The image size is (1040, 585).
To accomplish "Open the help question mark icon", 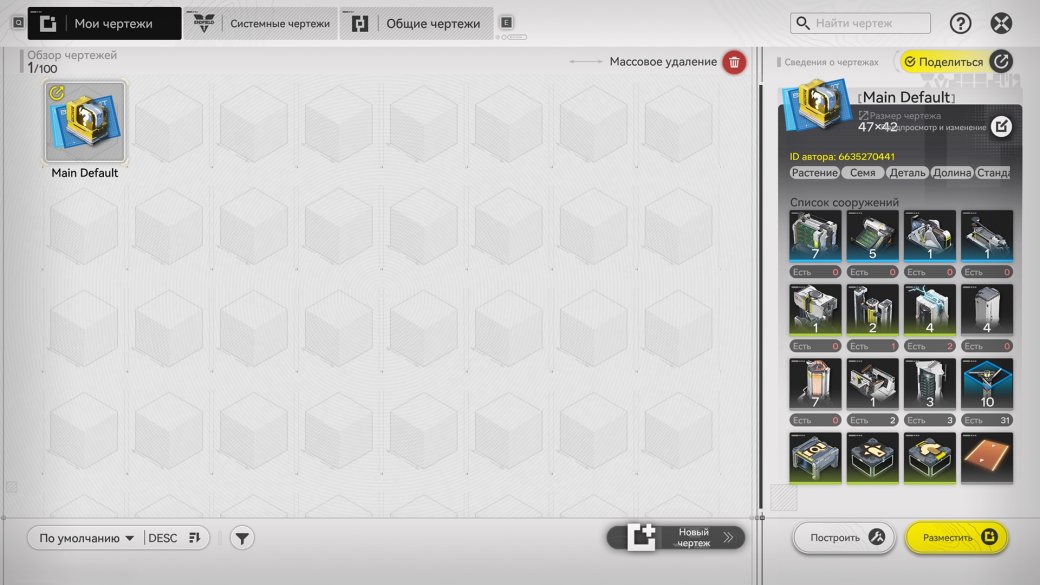I will (x=960, y=23).
